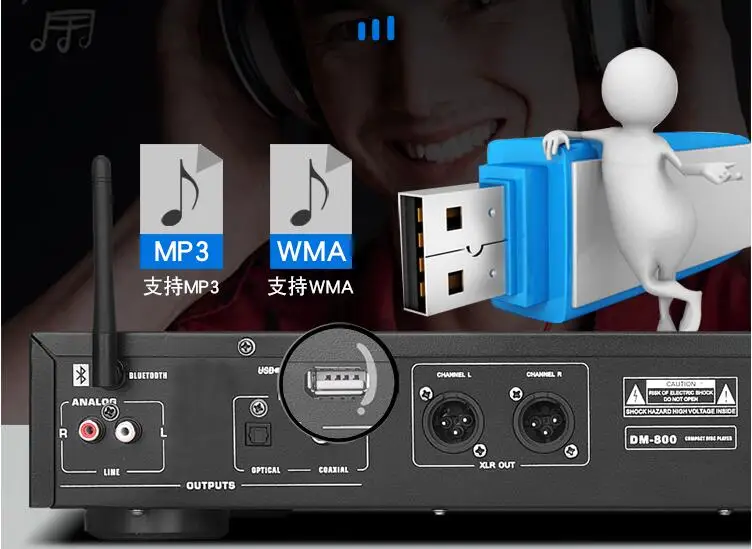The width and height of the screenshot is (752, 549).
Task: Click the COAXIAL label
Action: click(x=333, y=470)
